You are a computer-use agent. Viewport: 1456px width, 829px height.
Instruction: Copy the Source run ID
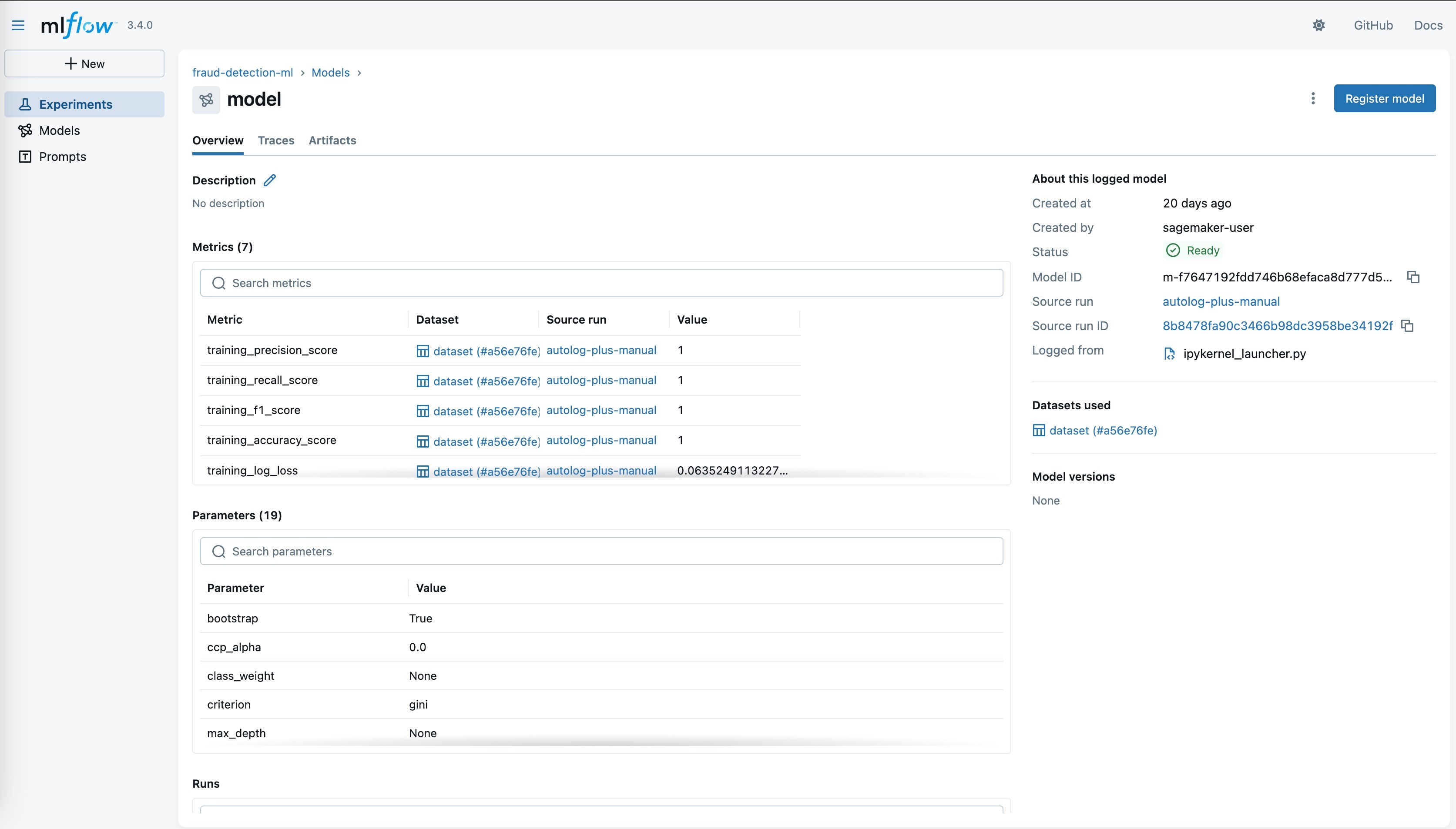1408,326
